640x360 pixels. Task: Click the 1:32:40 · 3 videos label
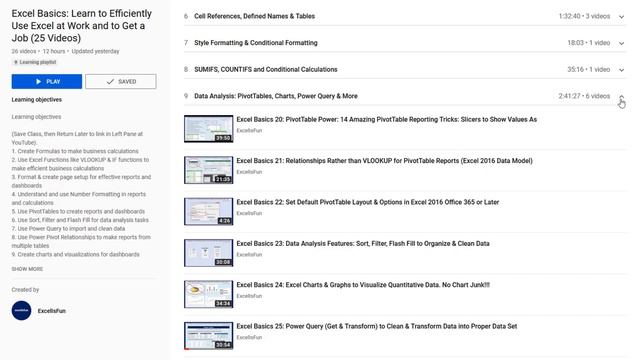[x=584, y=16]
